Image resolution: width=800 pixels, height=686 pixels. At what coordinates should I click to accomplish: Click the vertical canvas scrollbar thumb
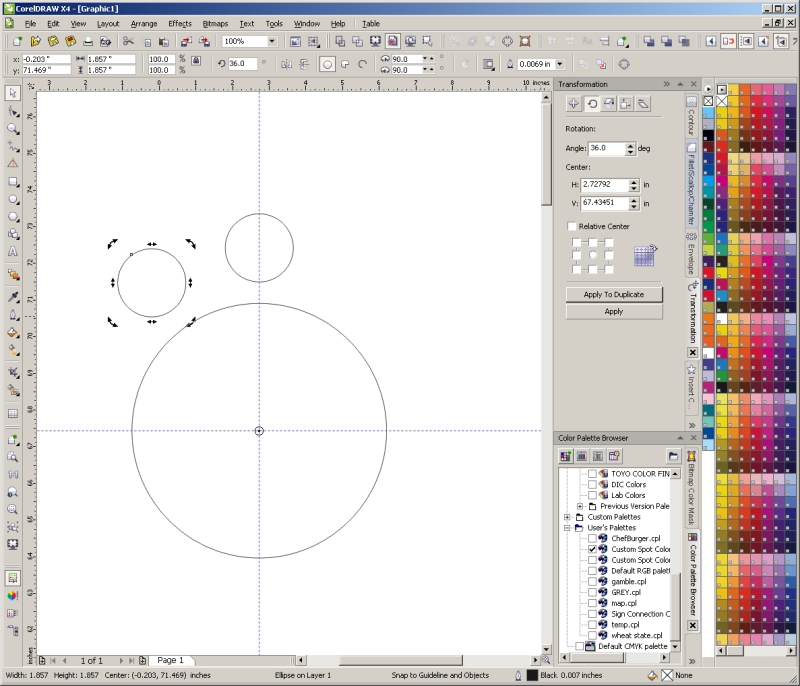pyautogui.click(x=546, y=154)
